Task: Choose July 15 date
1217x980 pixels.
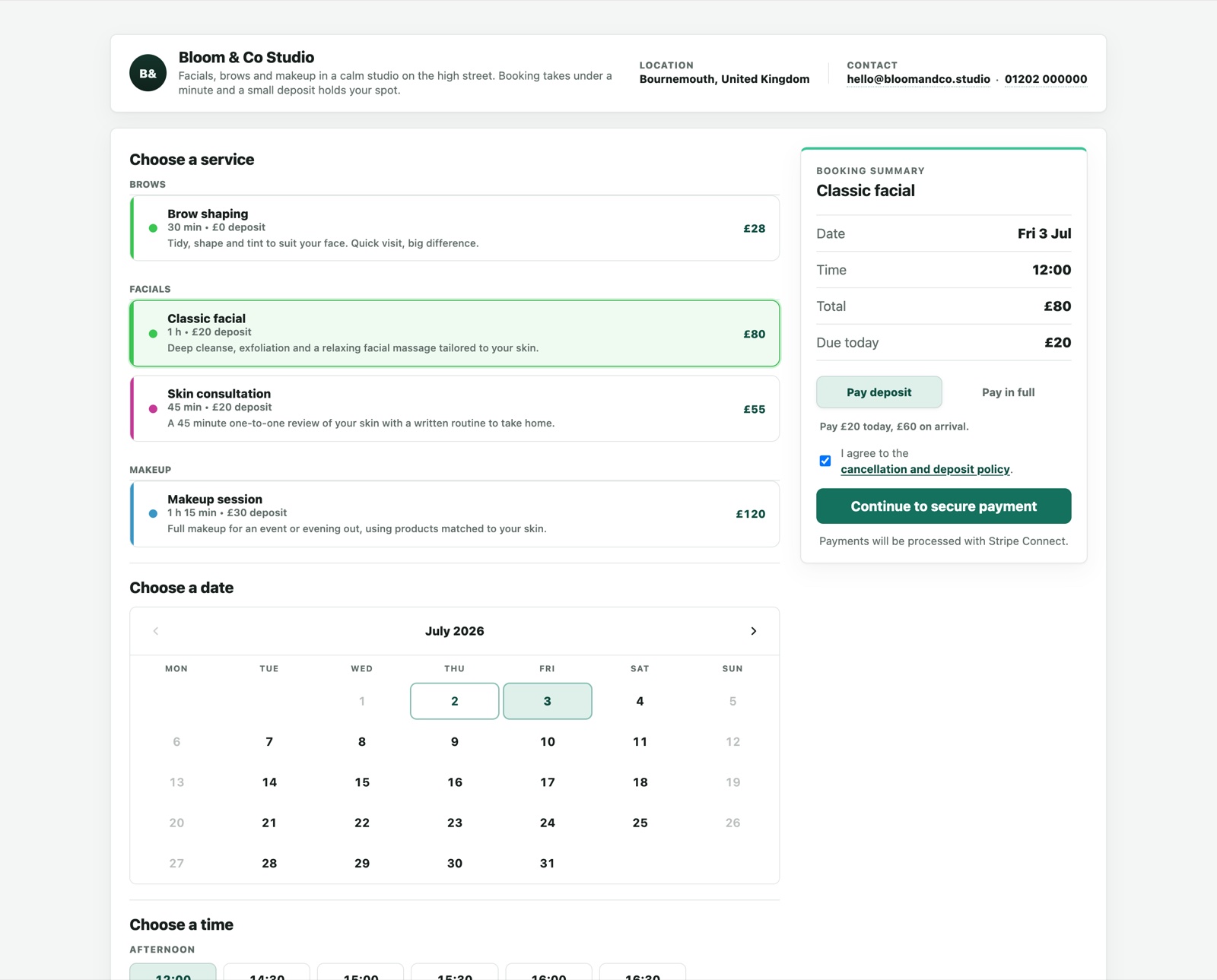Action: pyautogui.click(x=362, y=782)
